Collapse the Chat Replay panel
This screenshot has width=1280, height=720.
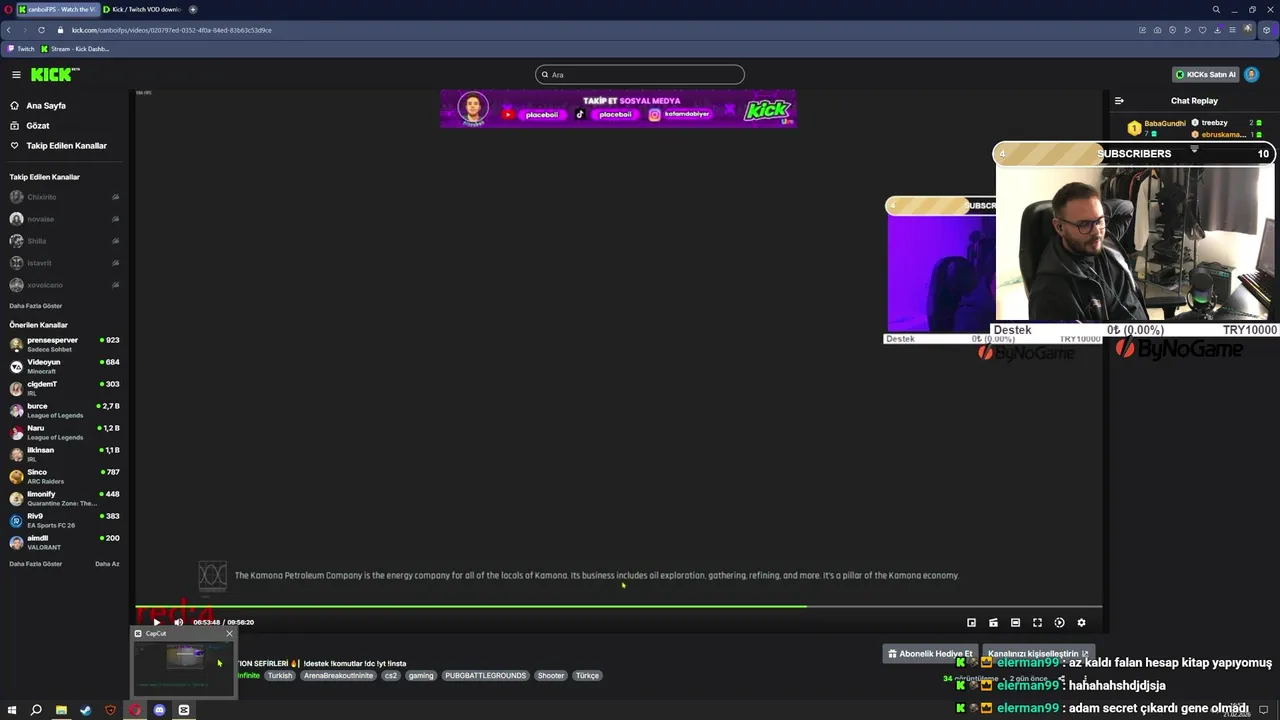1119,100
